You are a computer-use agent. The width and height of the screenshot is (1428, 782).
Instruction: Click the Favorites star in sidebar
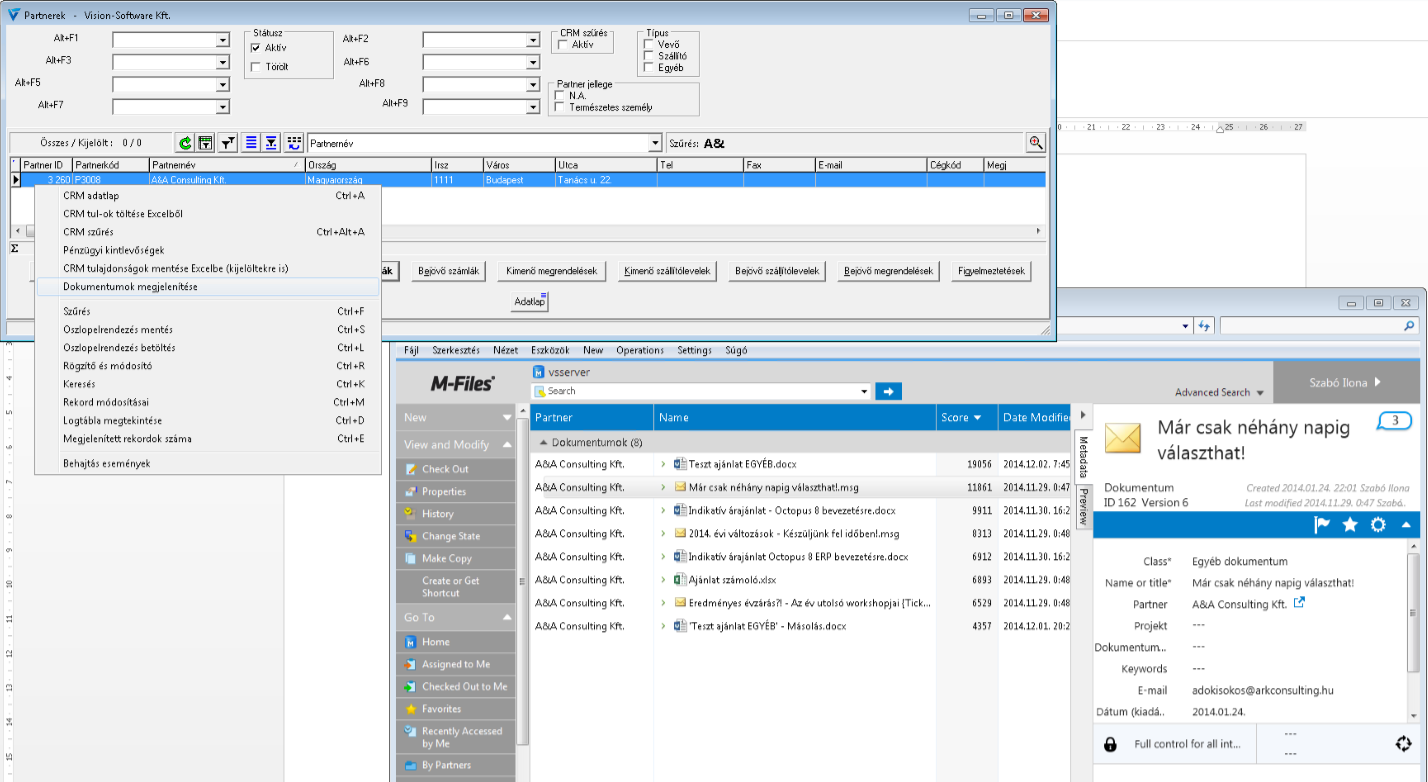click(410, 708)
